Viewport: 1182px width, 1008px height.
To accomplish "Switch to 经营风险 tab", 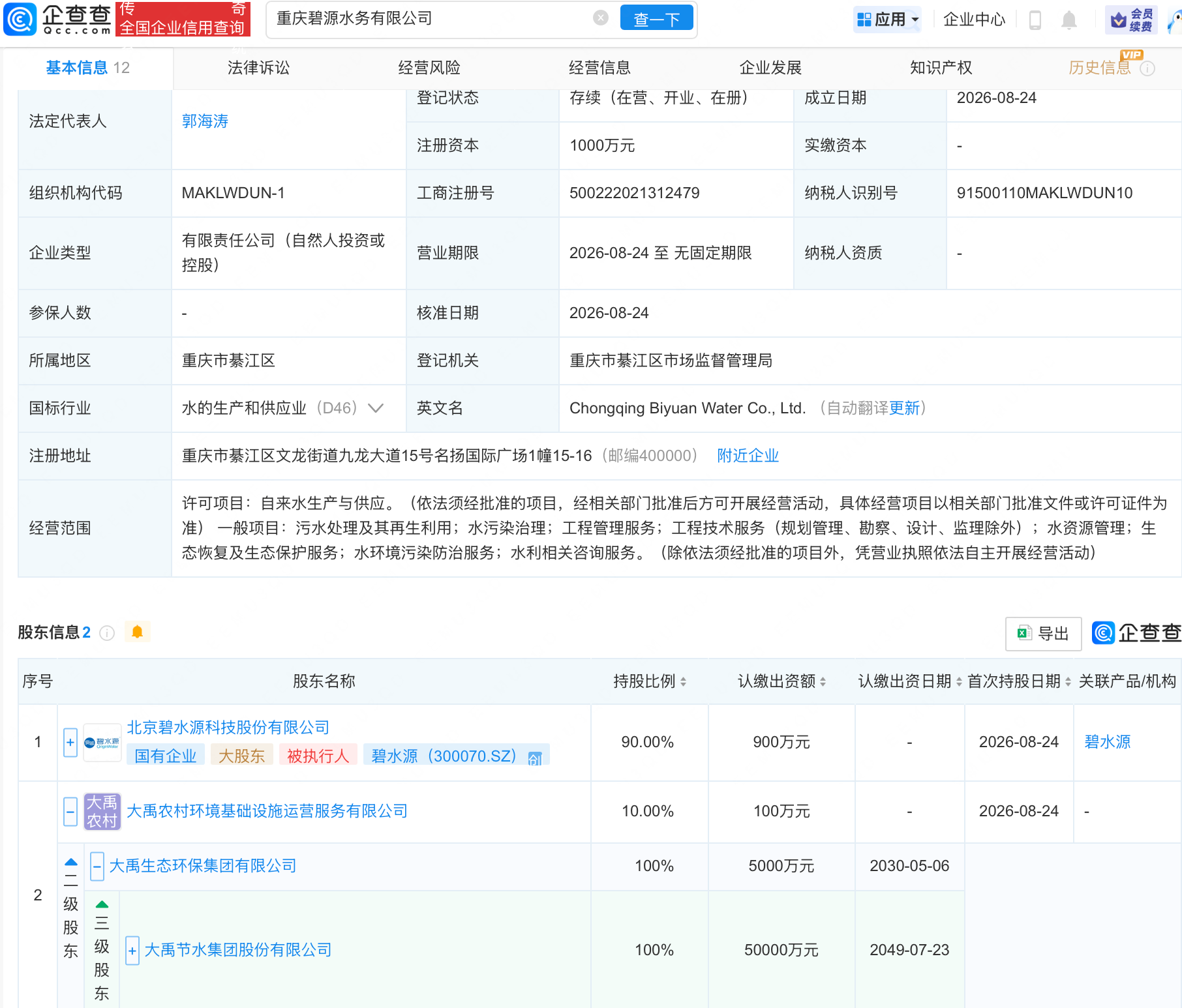I will pos(429,68).
